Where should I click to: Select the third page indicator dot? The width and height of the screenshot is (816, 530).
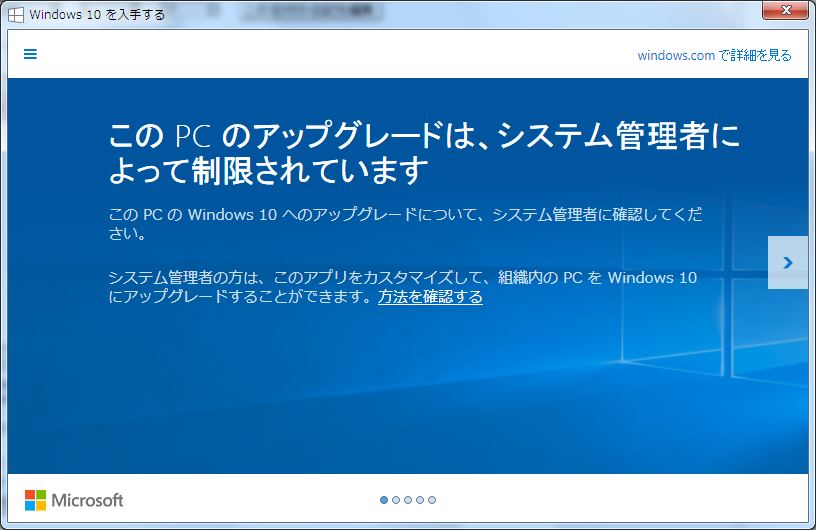408,500
